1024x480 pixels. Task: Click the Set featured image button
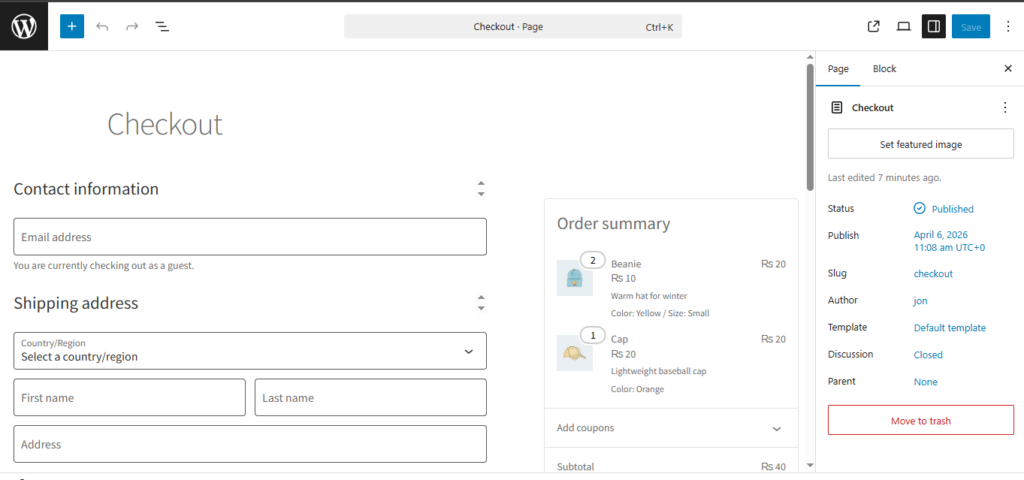920,144
